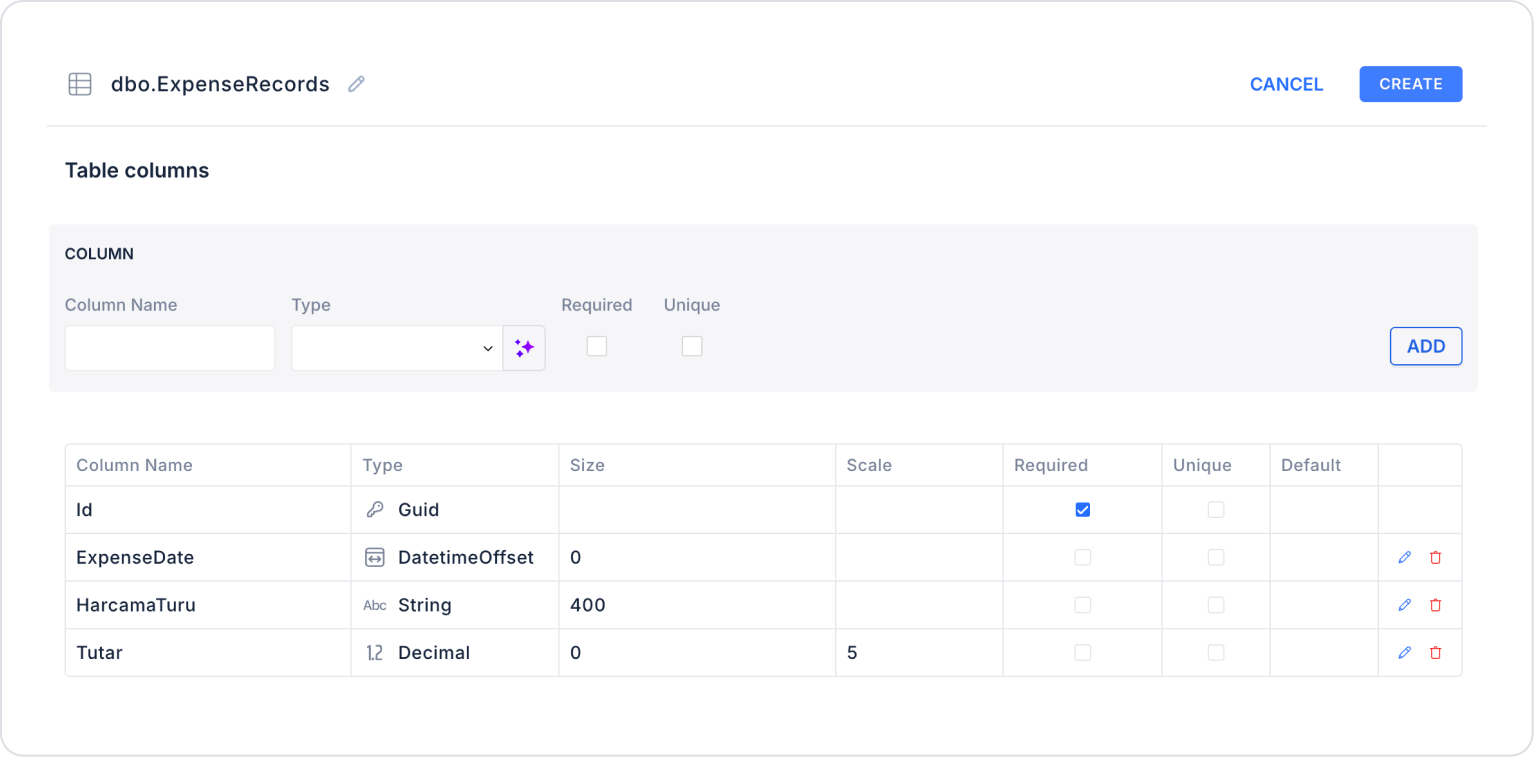Click the Table columns heading

point(137,170)
